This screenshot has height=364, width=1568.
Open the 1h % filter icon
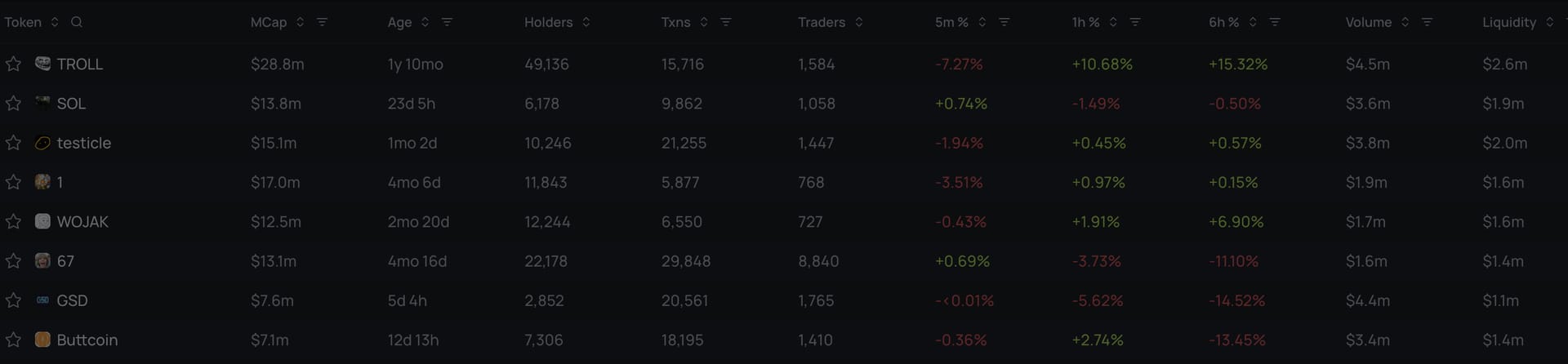[x=1134, y=22]
